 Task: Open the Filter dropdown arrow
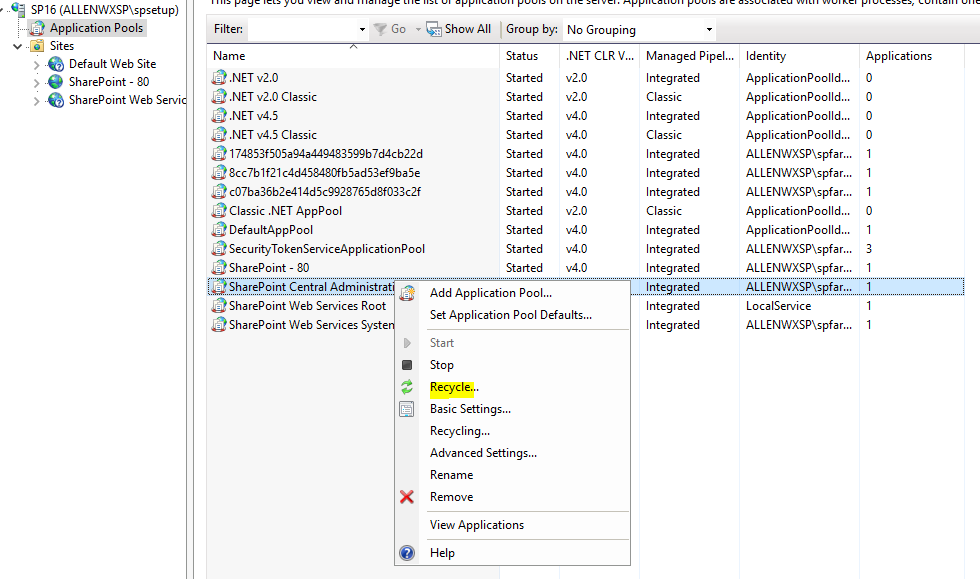click(362, 29)
